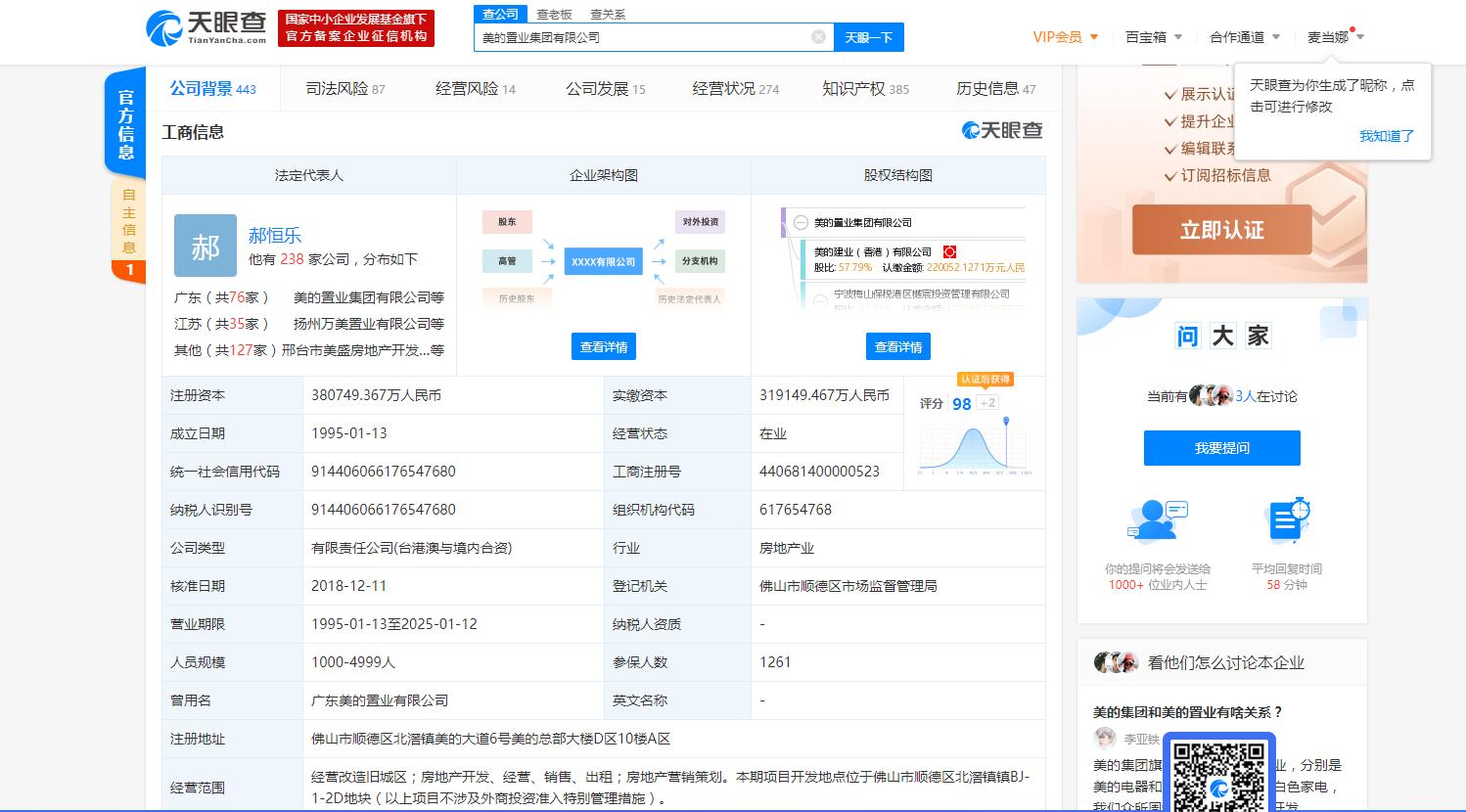This screenshot has width=1466, height=812.
Task: Click the 认证后获得 badge
Action: [985, 380]
